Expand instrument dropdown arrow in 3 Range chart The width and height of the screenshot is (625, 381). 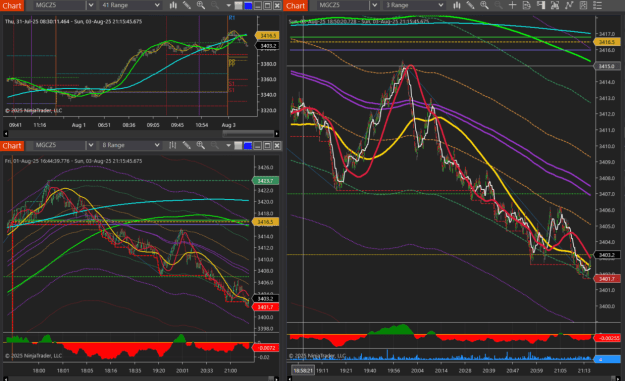(x=374, y=5)
